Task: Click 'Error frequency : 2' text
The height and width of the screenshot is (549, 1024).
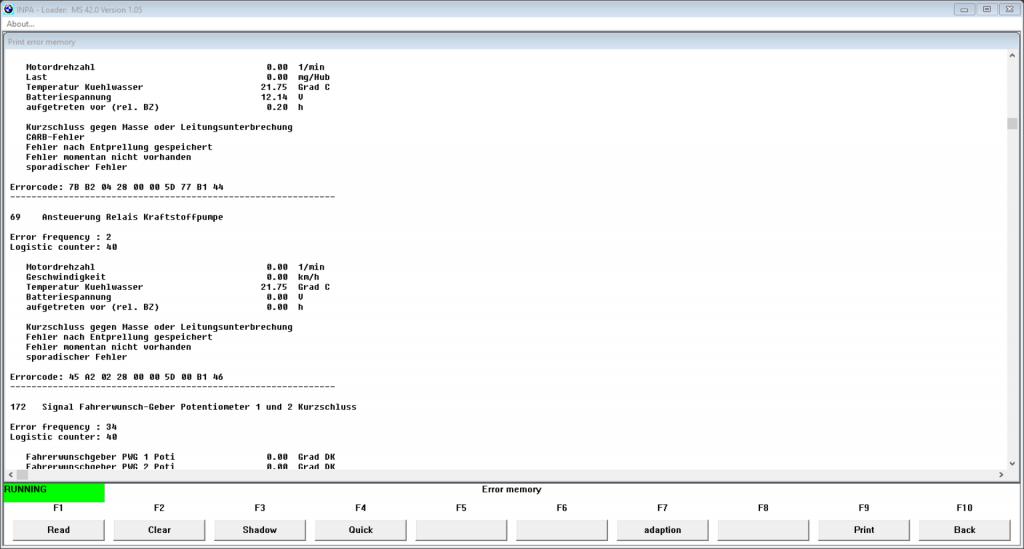Action: [60, 238]
